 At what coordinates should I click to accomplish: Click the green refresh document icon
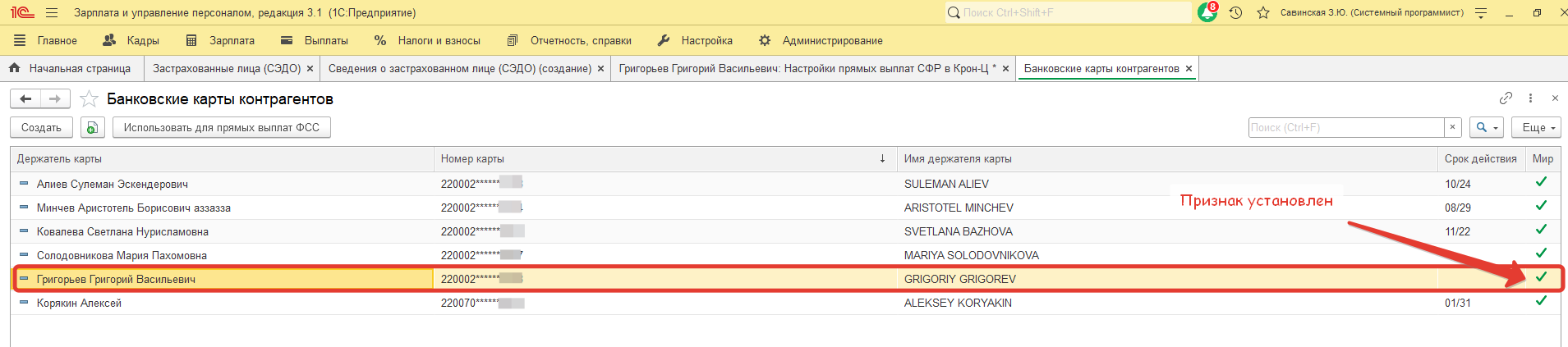click(x=92, y=127)
